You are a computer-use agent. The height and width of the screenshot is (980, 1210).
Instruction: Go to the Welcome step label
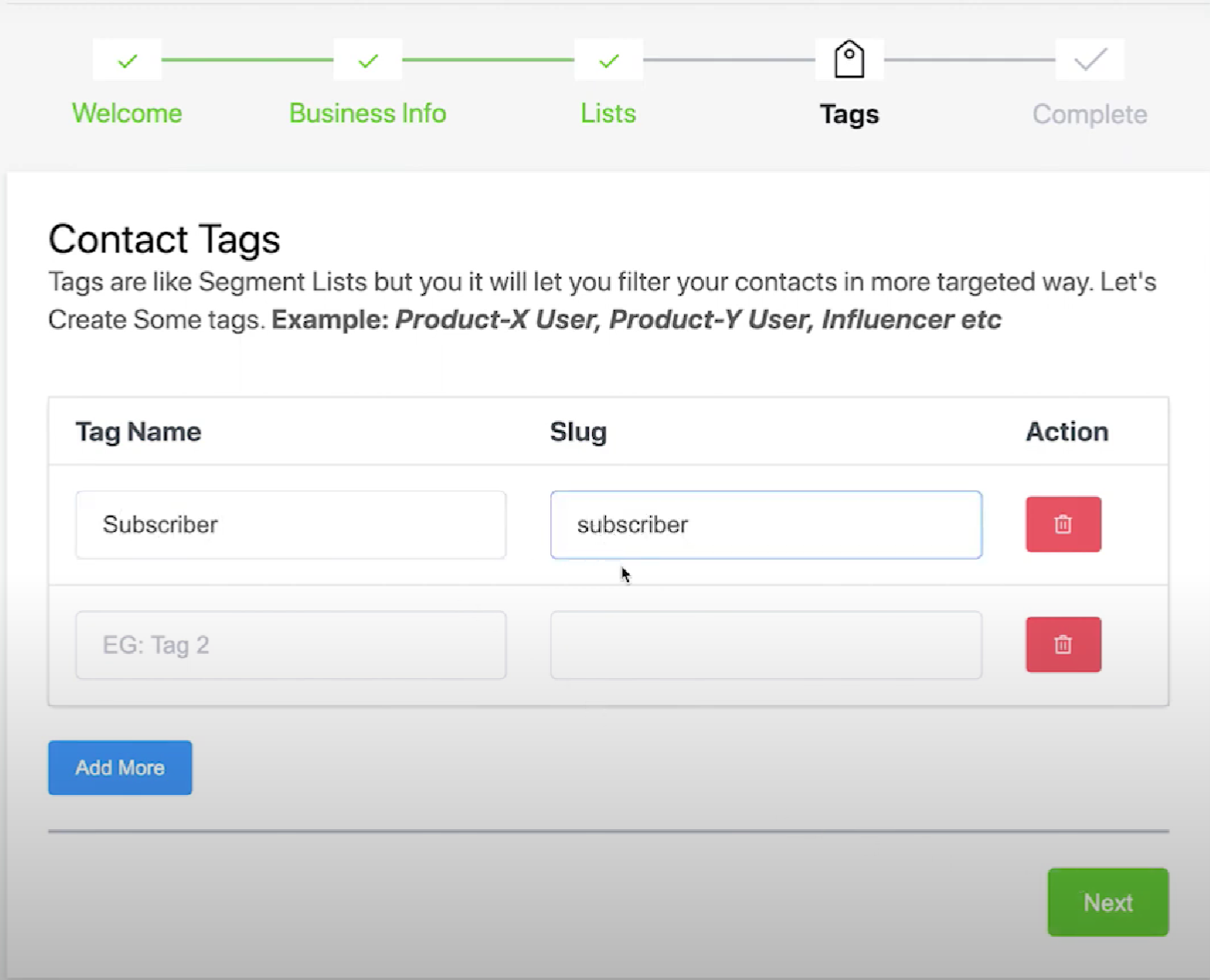click(127, 113)
